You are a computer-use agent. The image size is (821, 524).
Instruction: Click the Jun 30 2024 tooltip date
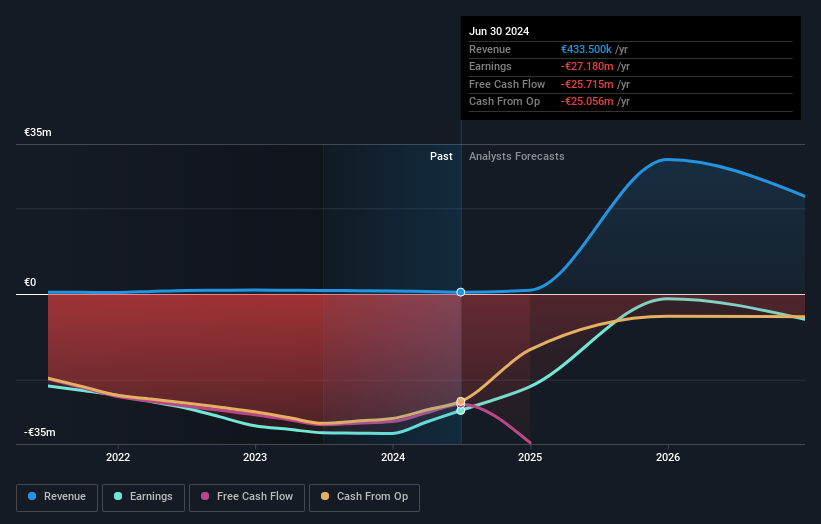pyautogui.click(x=499, y=31)
